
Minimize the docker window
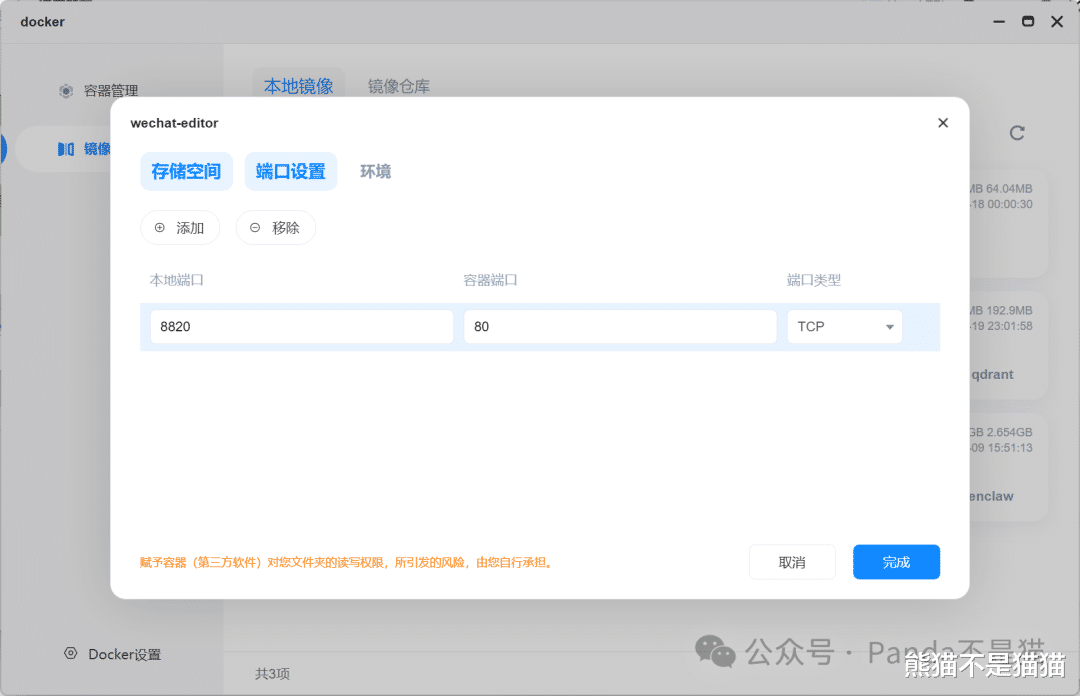(x=999, y=22)
